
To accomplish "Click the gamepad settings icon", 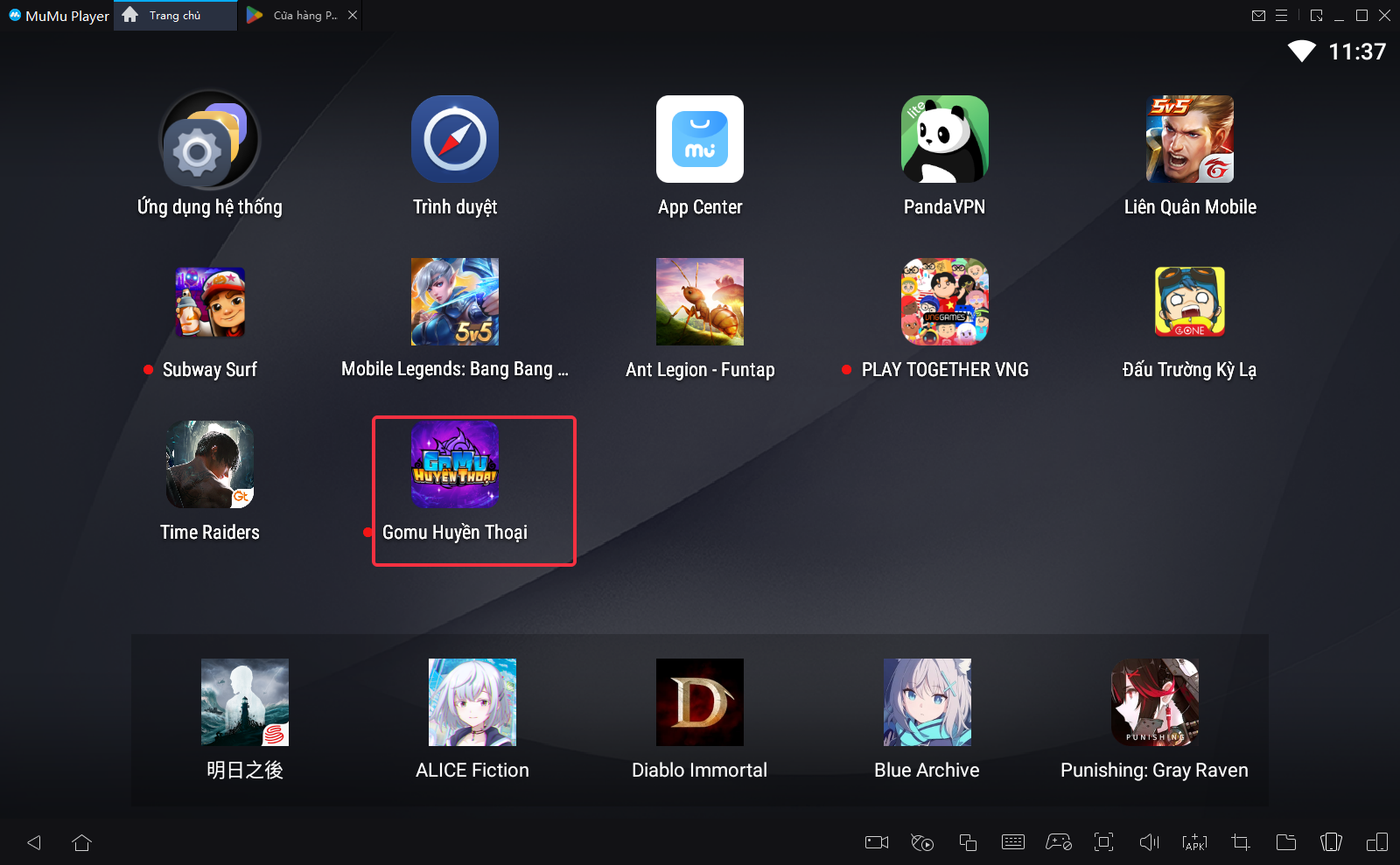I will tap(1059, 842).
